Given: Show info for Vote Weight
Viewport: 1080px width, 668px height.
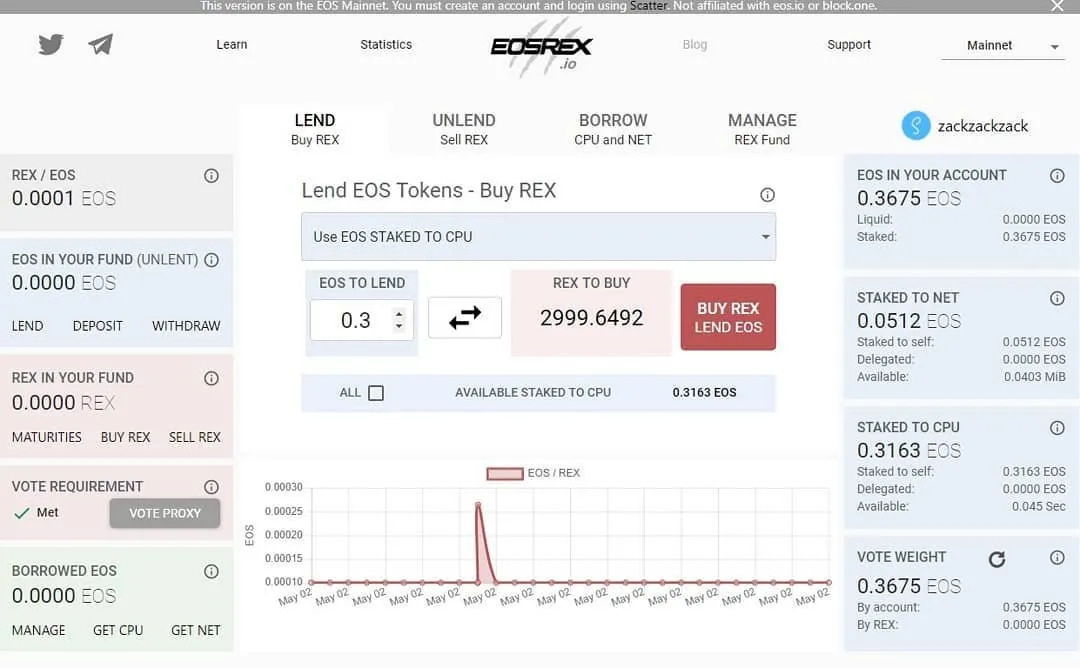Looking at the screenshot, I should [1057, 557].
